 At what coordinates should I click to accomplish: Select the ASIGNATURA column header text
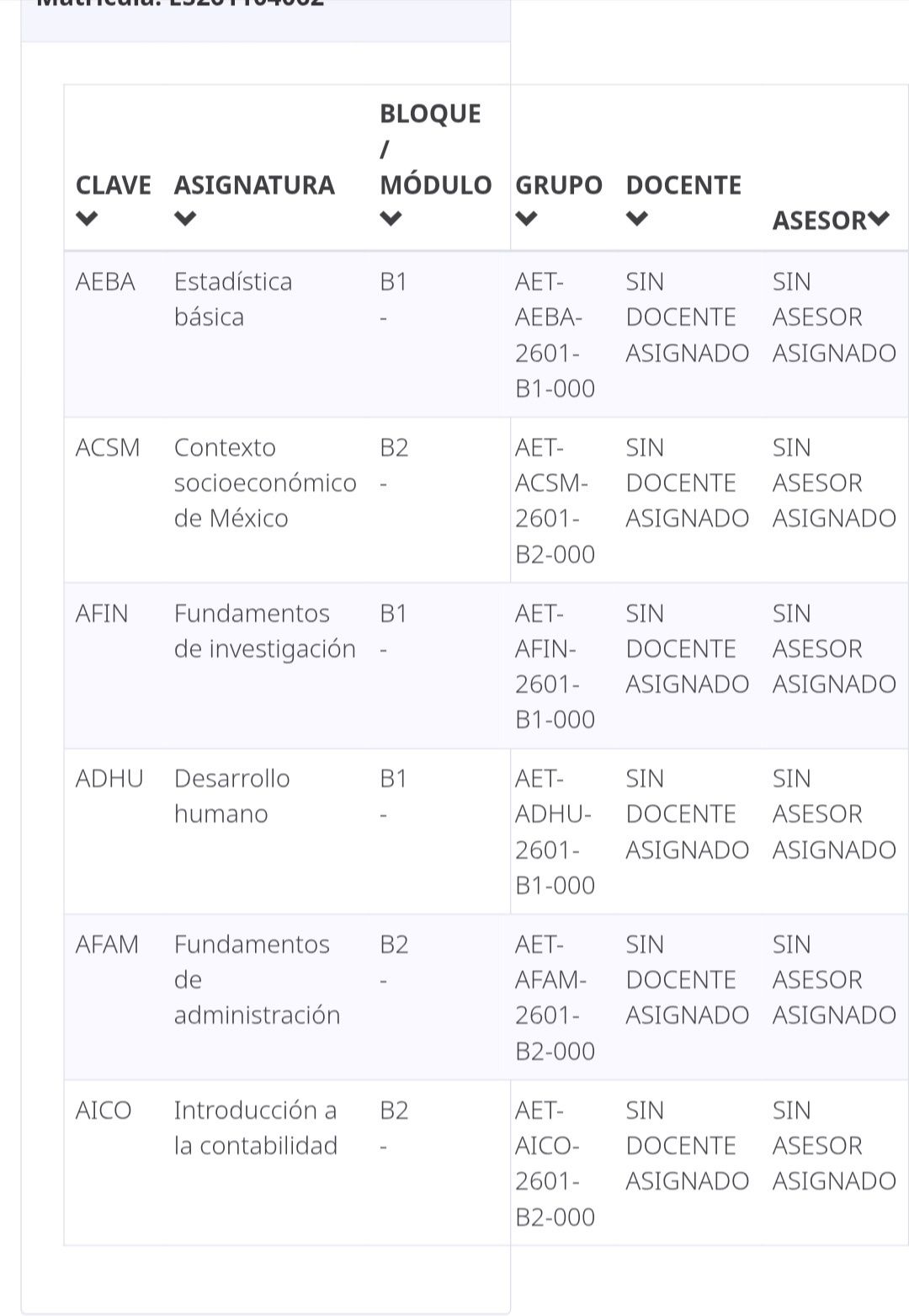pyautogui.click(x=254, y=185)
